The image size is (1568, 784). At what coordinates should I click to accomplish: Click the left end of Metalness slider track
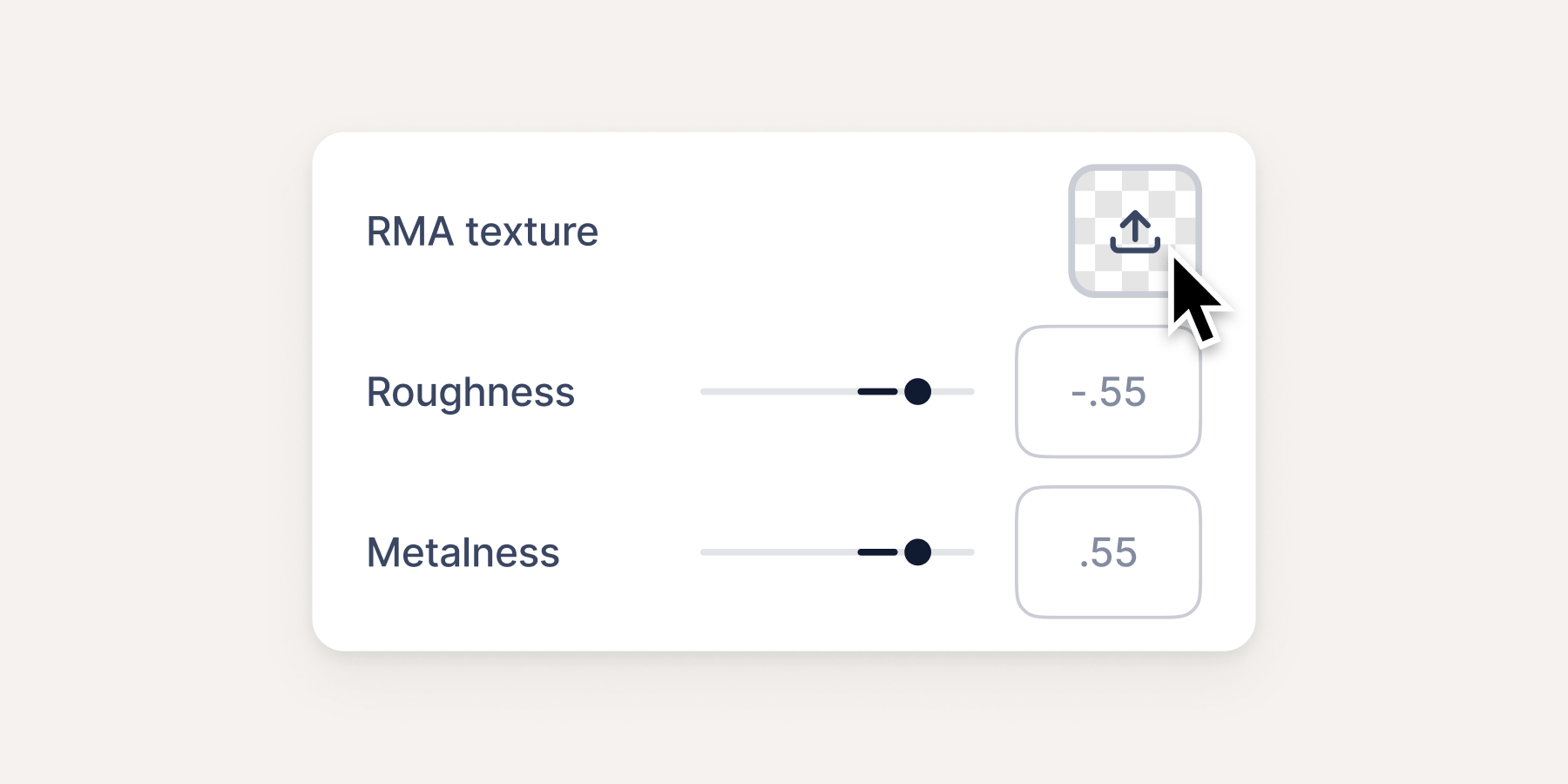[x=707, y=552]
